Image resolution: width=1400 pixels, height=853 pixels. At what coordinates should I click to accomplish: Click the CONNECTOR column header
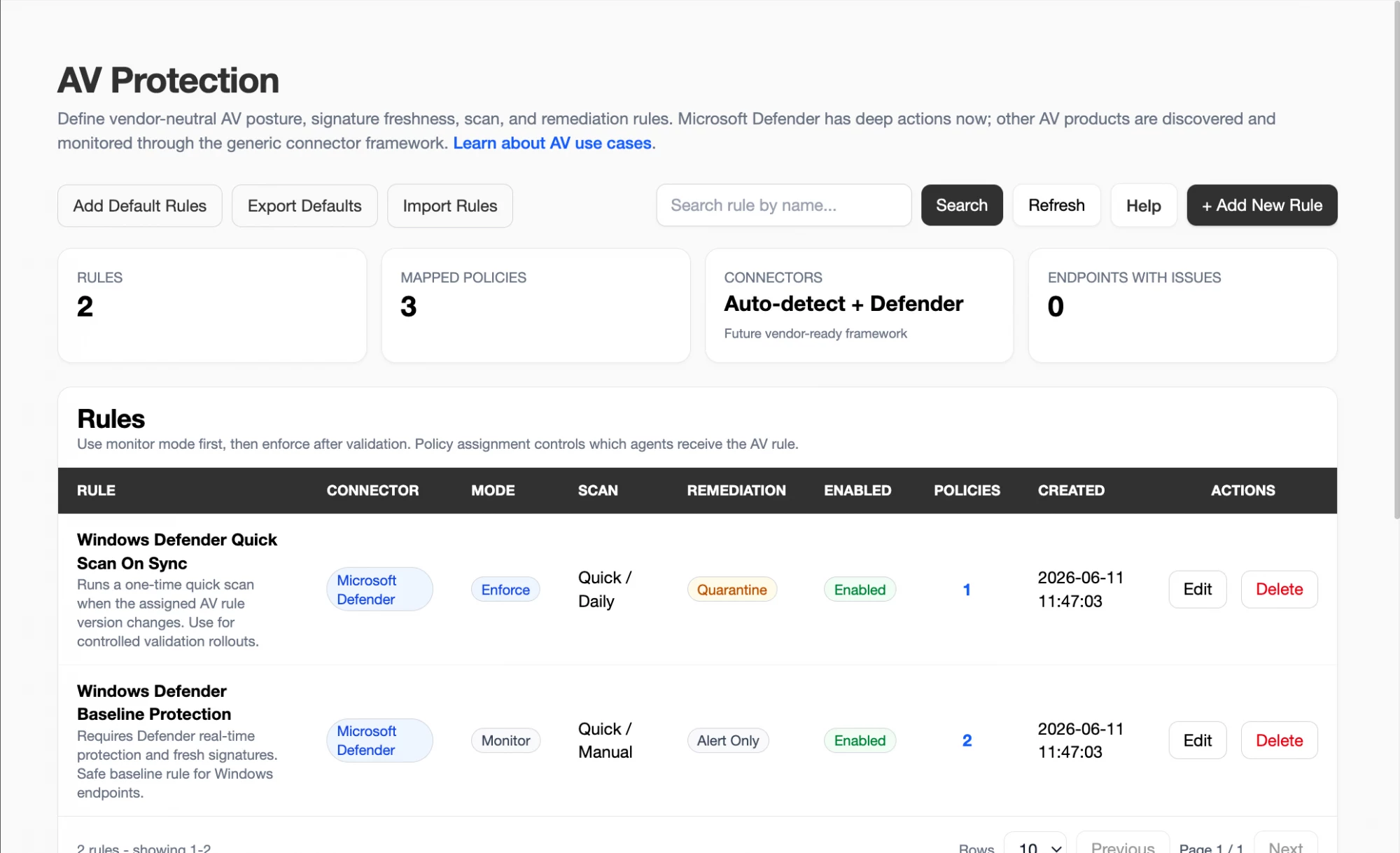pos(372,490)
